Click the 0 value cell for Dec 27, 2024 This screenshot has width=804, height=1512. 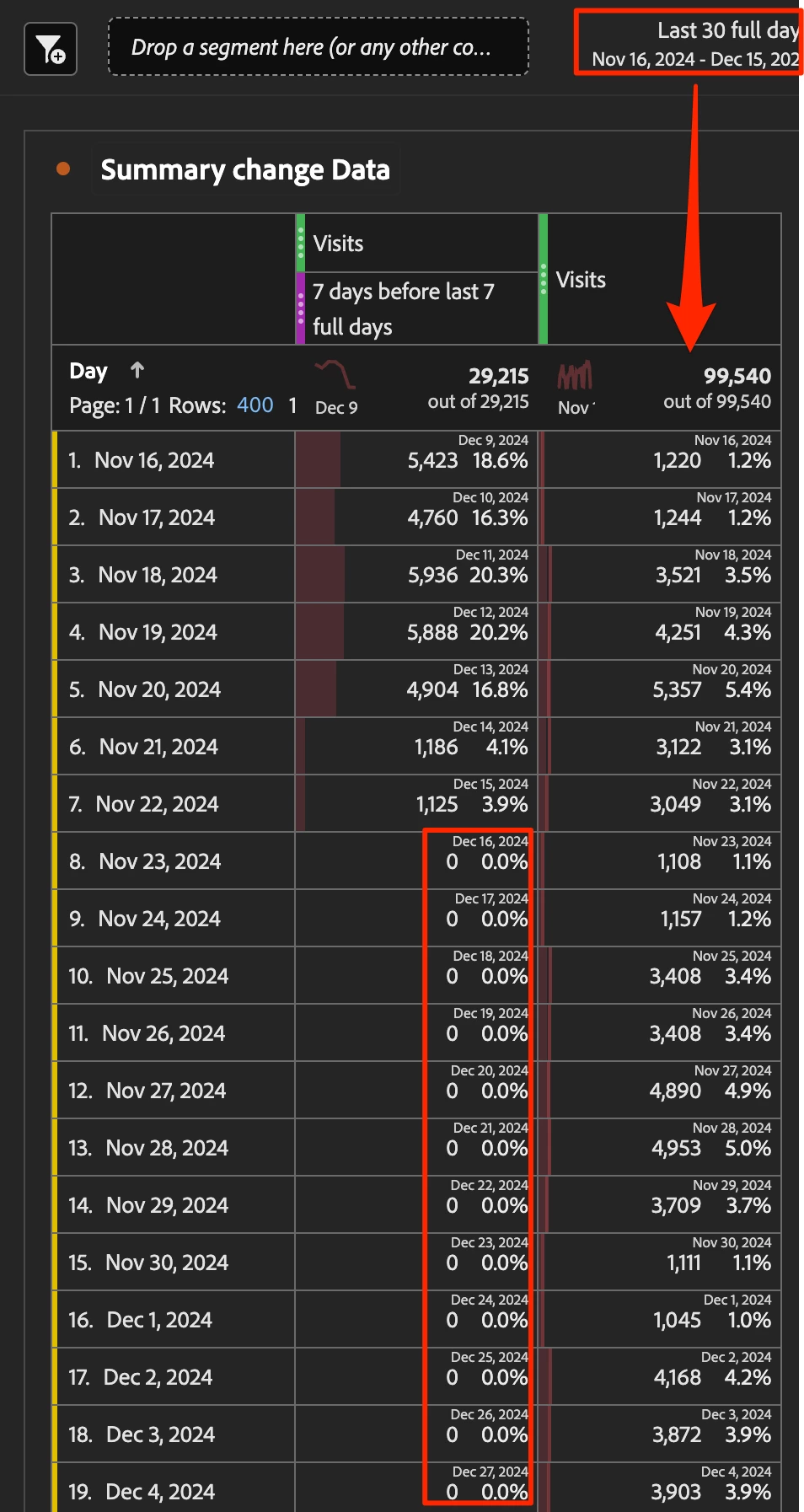[x=416, y=1489]
